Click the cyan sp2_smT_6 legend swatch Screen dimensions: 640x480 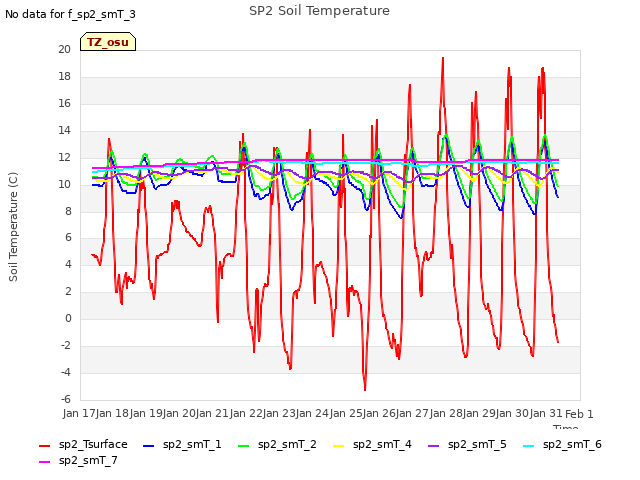[529, 446]
